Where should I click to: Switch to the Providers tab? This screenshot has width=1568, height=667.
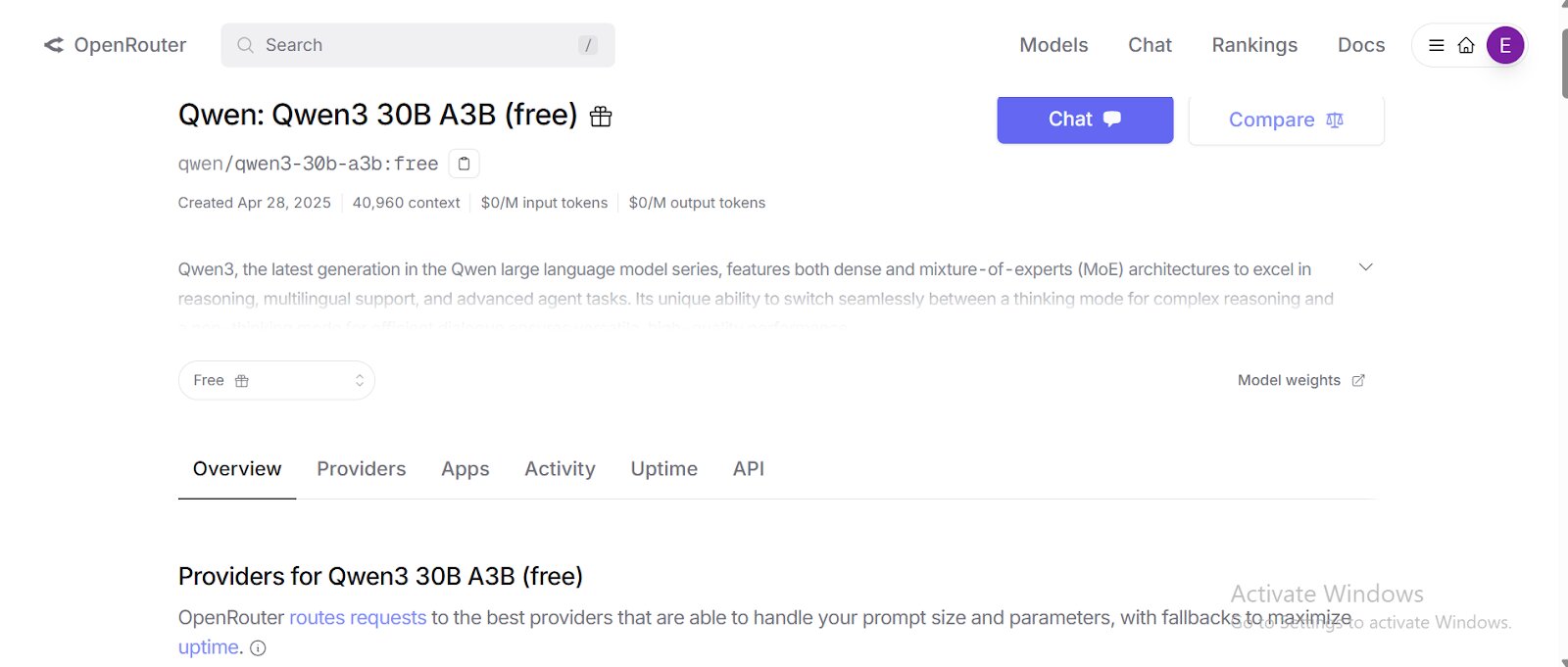(361, 469)
